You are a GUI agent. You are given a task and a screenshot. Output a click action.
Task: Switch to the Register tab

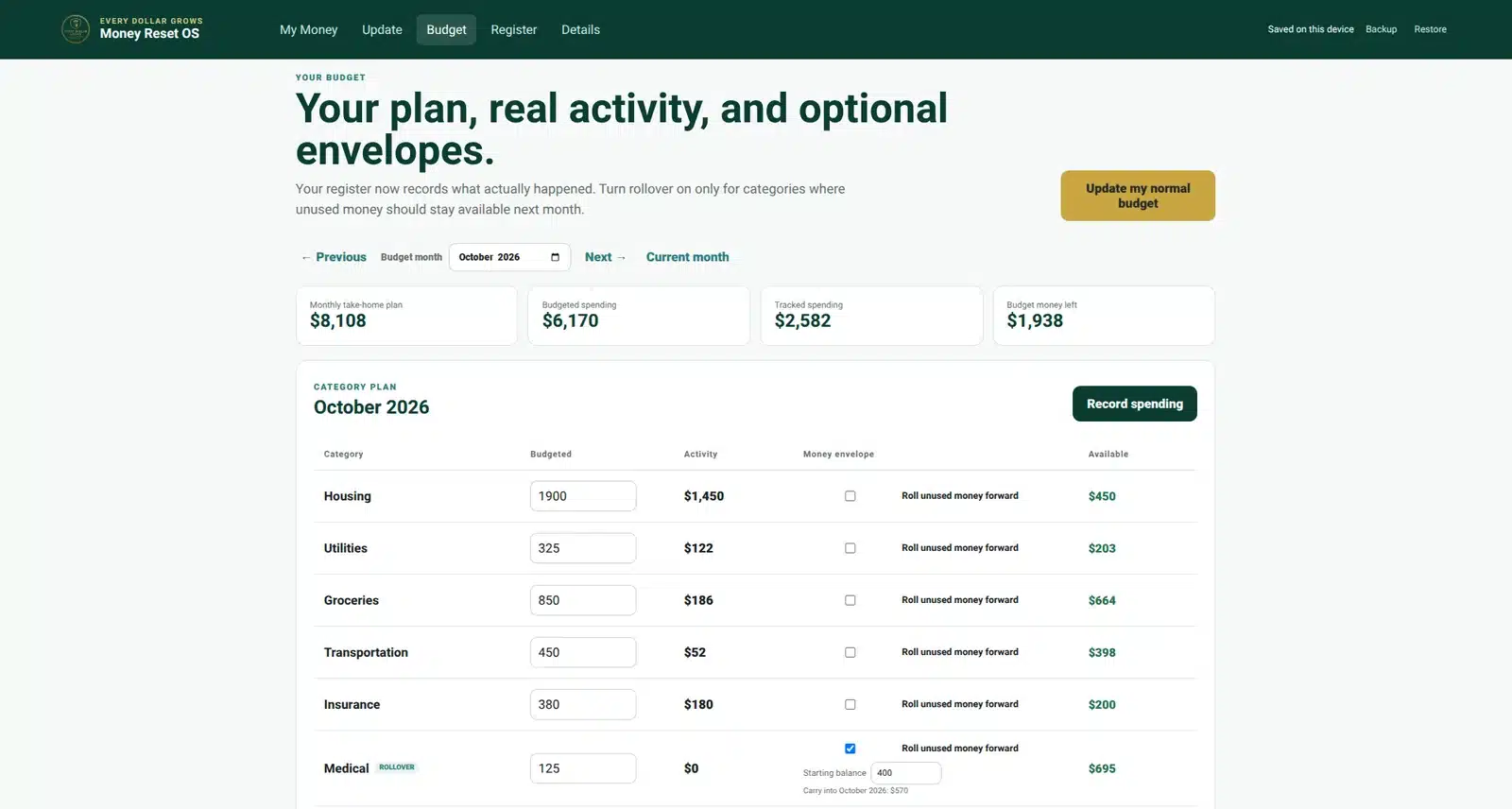coord(513,29)
